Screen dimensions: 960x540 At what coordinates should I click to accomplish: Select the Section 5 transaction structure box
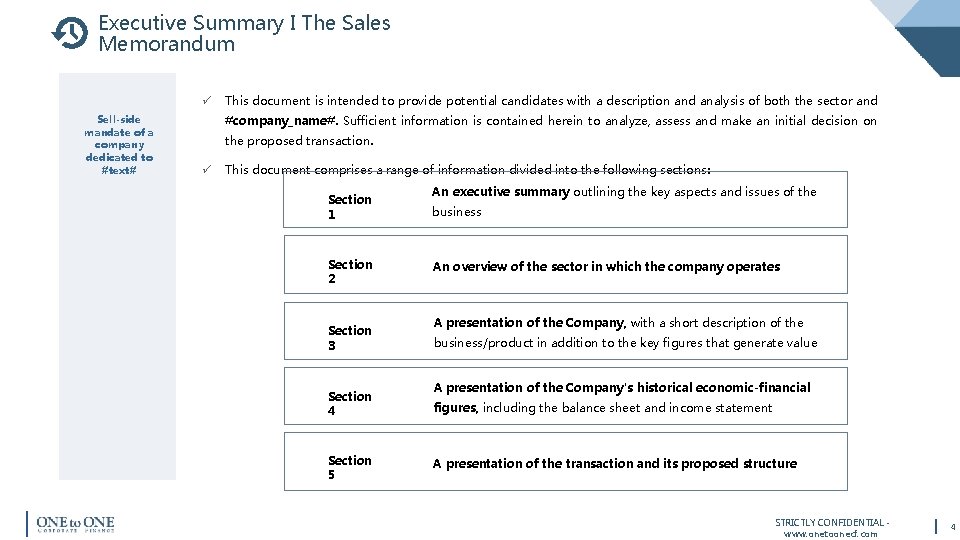pos(565,462)
